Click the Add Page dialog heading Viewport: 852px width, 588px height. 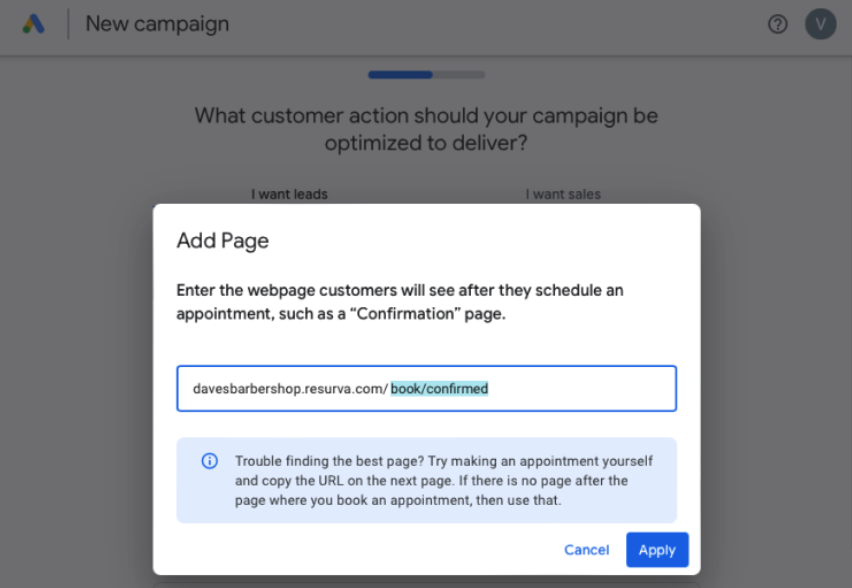pos(223,240)
